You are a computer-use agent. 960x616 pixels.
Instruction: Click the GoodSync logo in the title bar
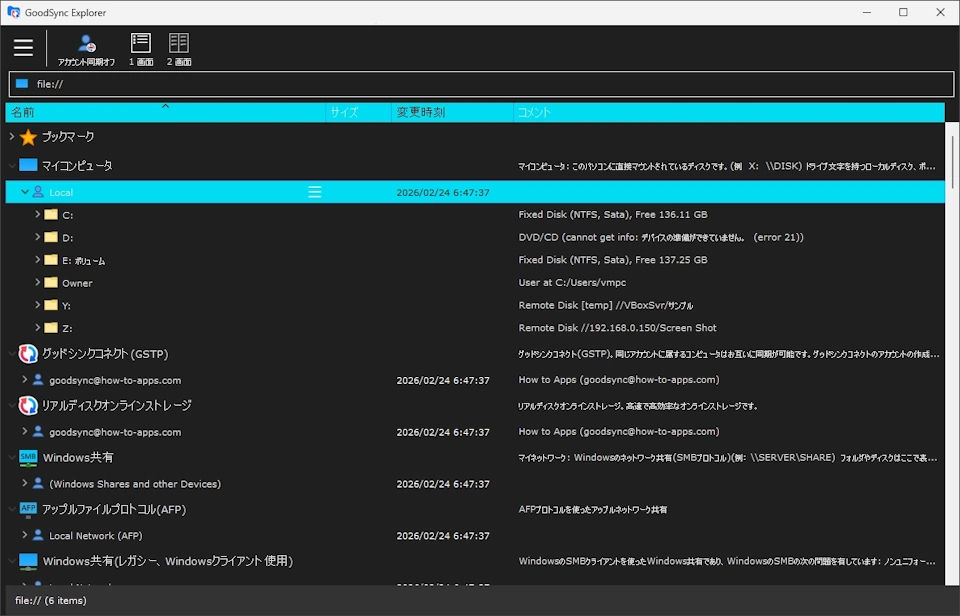point(11,12)
